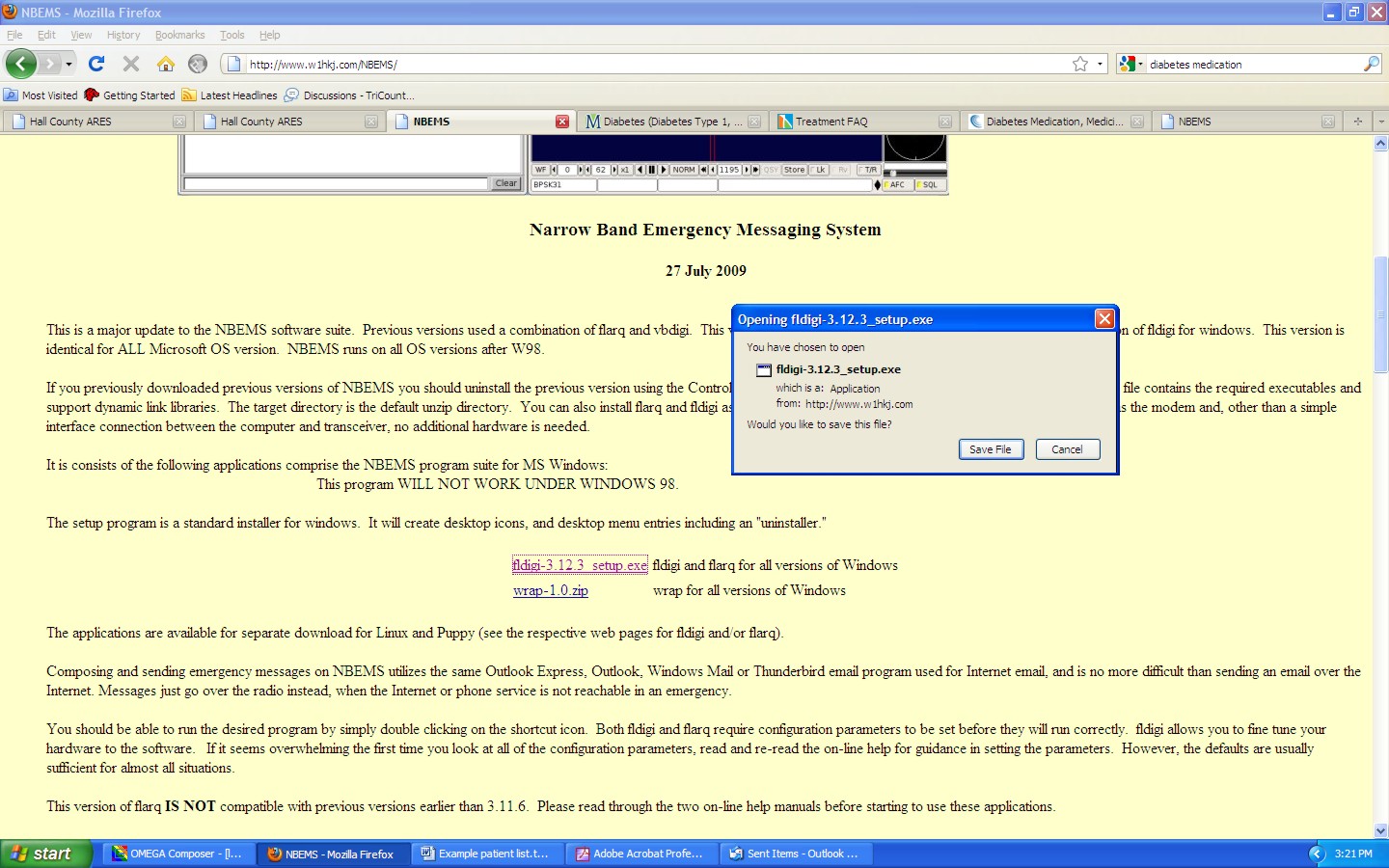Open Example patient list from the taskbar
This screenshot has height=868, width=1389.
tap(487, 854)
